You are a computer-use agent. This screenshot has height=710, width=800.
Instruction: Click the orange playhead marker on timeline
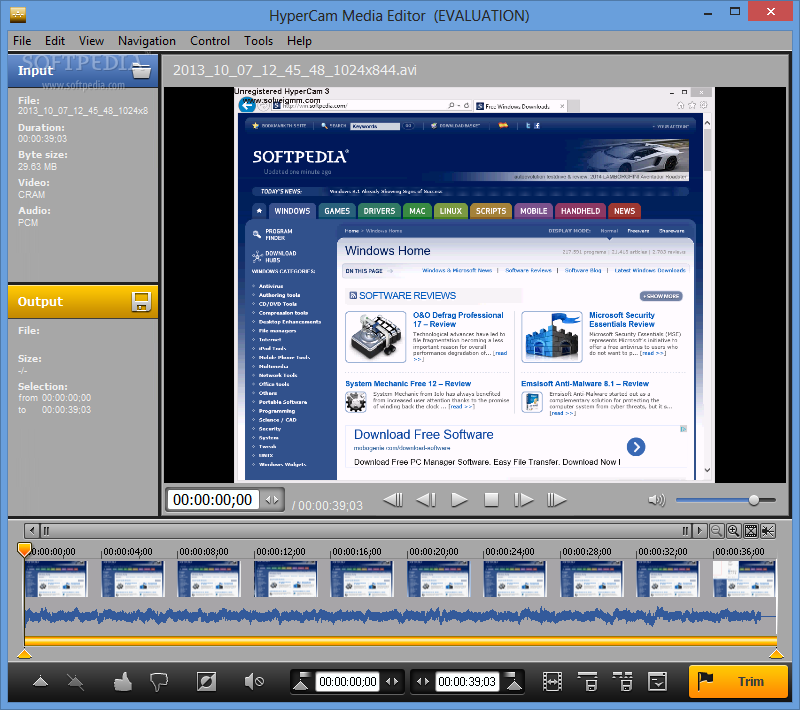point(24,549)
